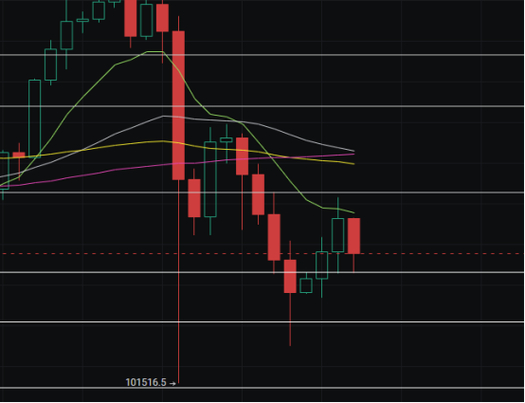Click the hollow green candle before the last candle
The width and height of the screenshot is (525, 403).
pyautogui.click(x=338, y=235)
